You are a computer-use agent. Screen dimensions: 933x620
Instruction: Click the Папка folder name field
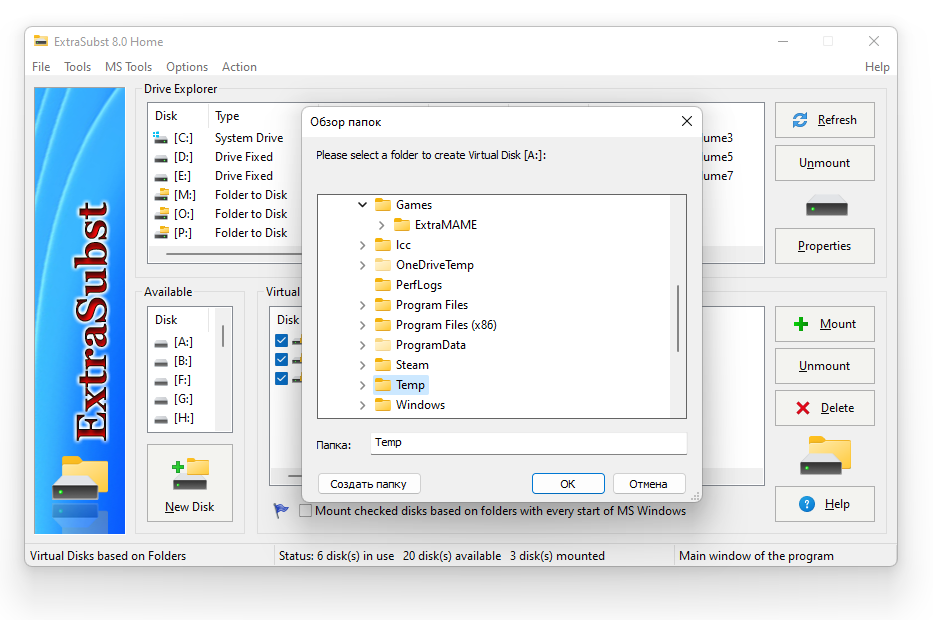[x=528, y=443]
